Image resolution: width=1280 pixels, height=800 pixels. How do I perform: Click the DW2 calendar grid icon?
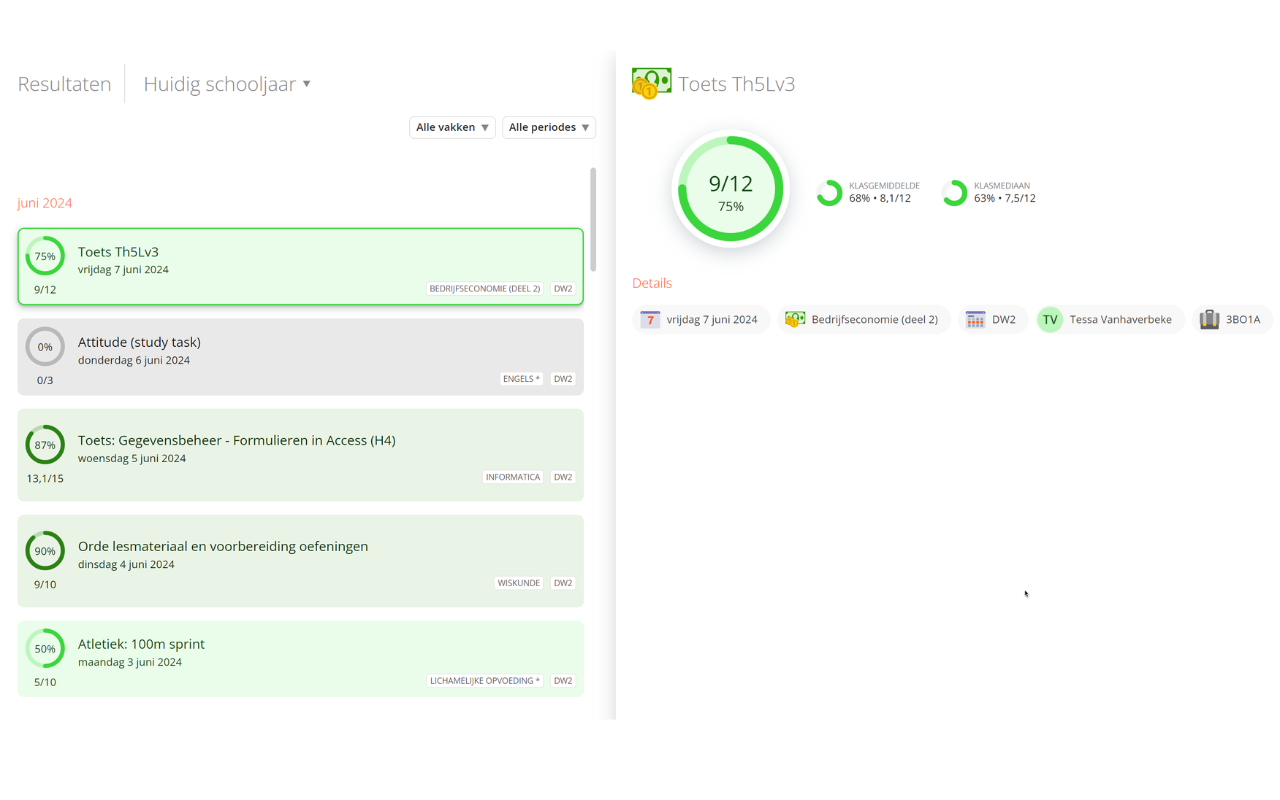coord(974,319)
